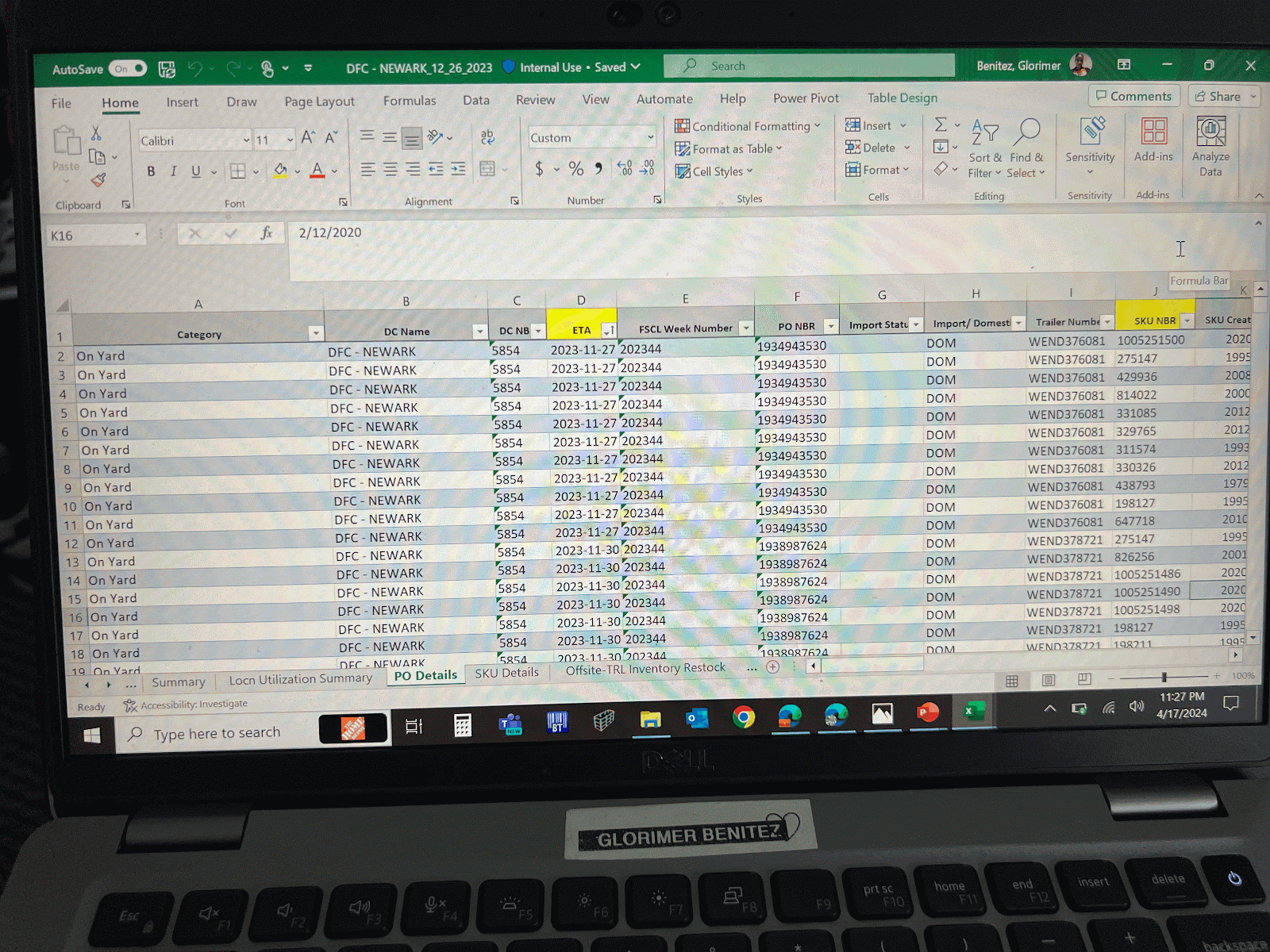Click the Undo arrow icon
The width and height of the screenshot is (1270, 952).
click(x=194, y=69)
